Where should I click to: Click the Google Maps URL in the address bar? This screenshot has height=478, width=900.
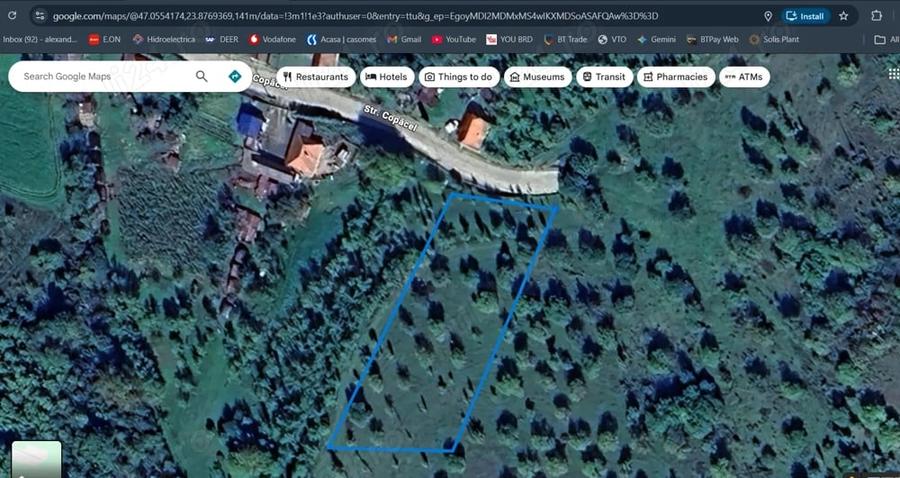[x=356, y=16]
